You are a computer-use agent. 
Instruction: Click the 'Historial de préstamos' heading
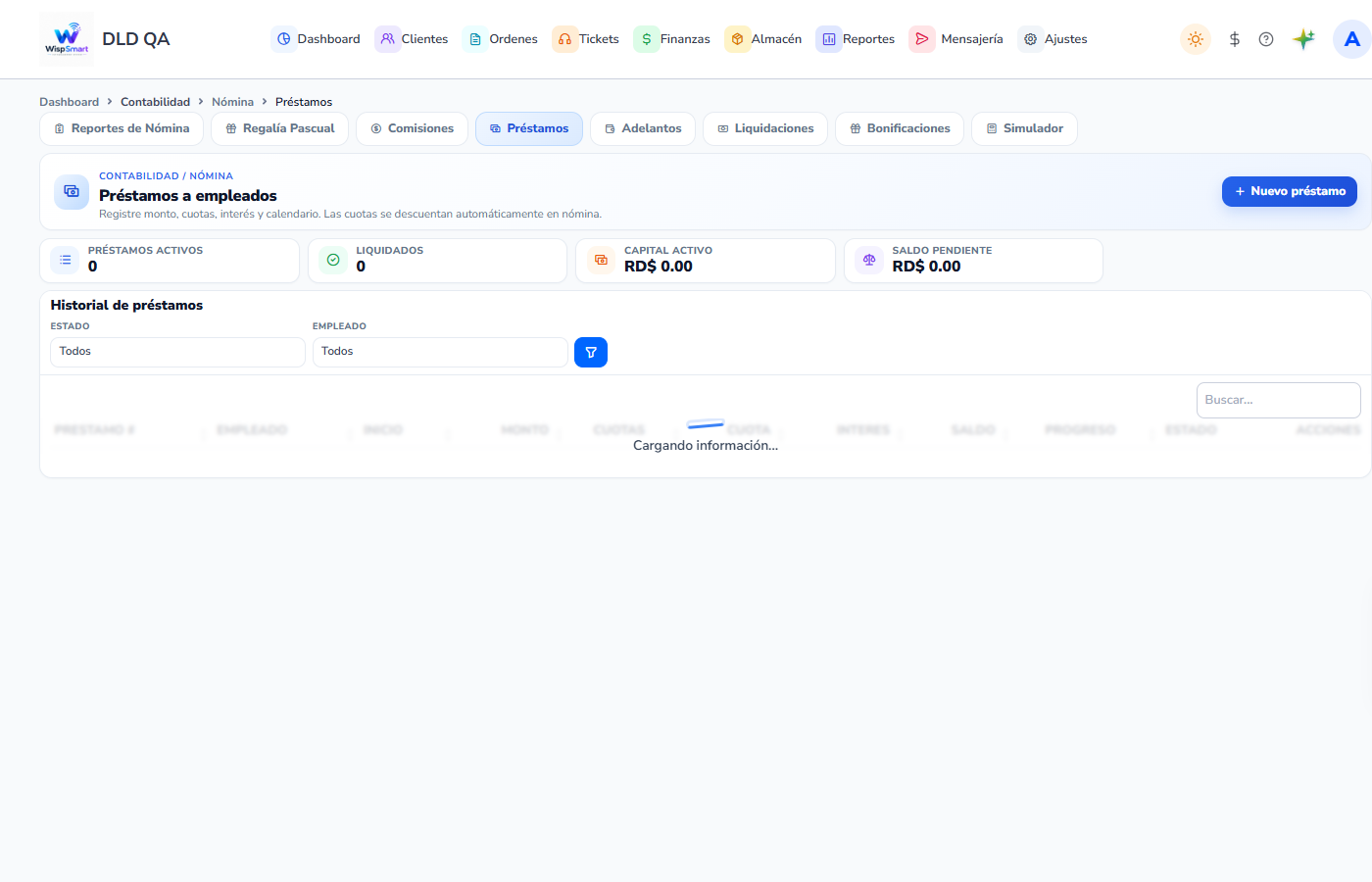point(127,305)
